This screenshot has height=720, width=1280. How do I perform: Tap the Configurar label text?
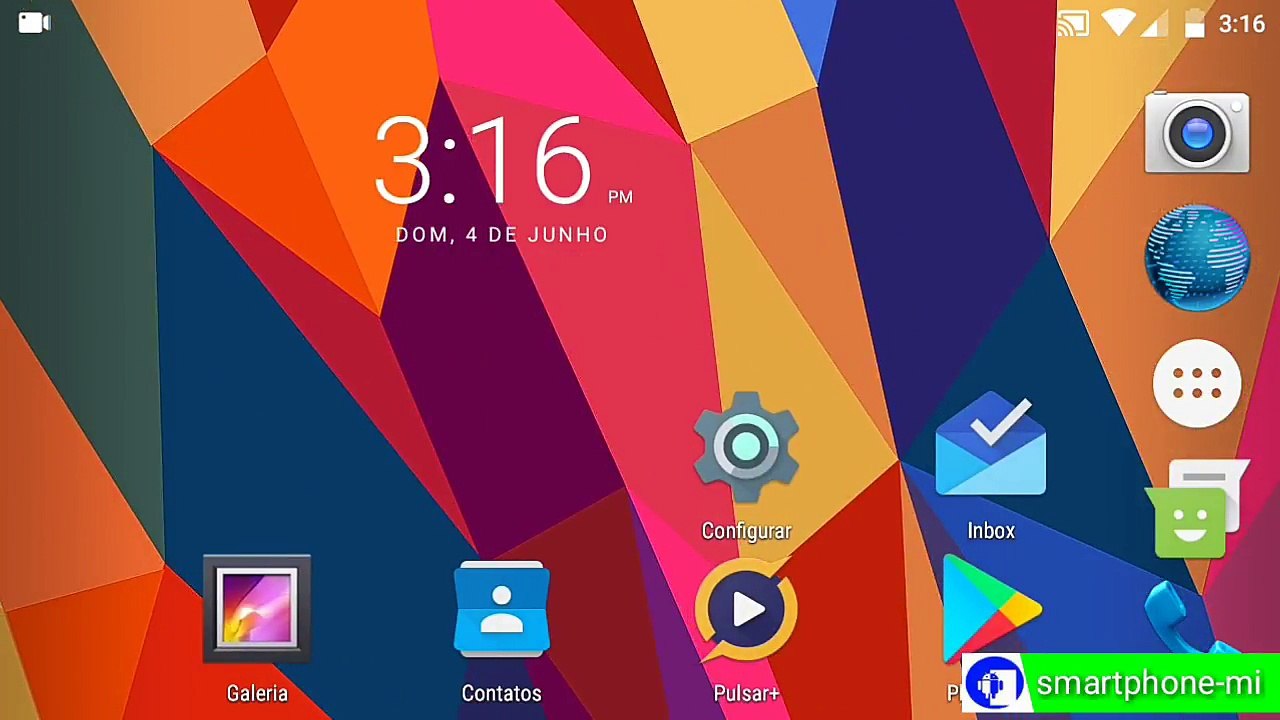coord(746,531)
